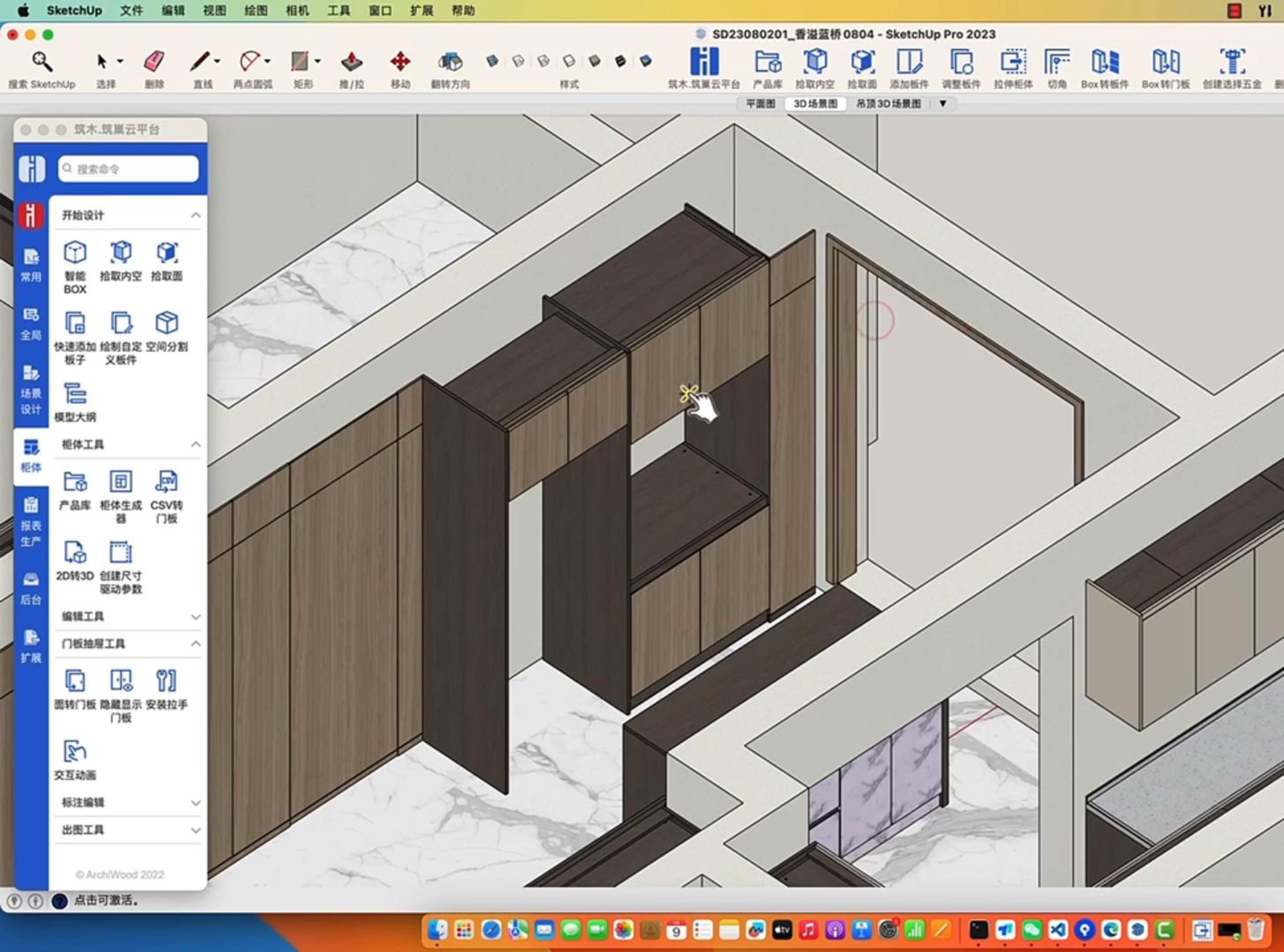Switch to the 3D场景图 scene tab
The image size is (1284, 952).
[815, 104]
